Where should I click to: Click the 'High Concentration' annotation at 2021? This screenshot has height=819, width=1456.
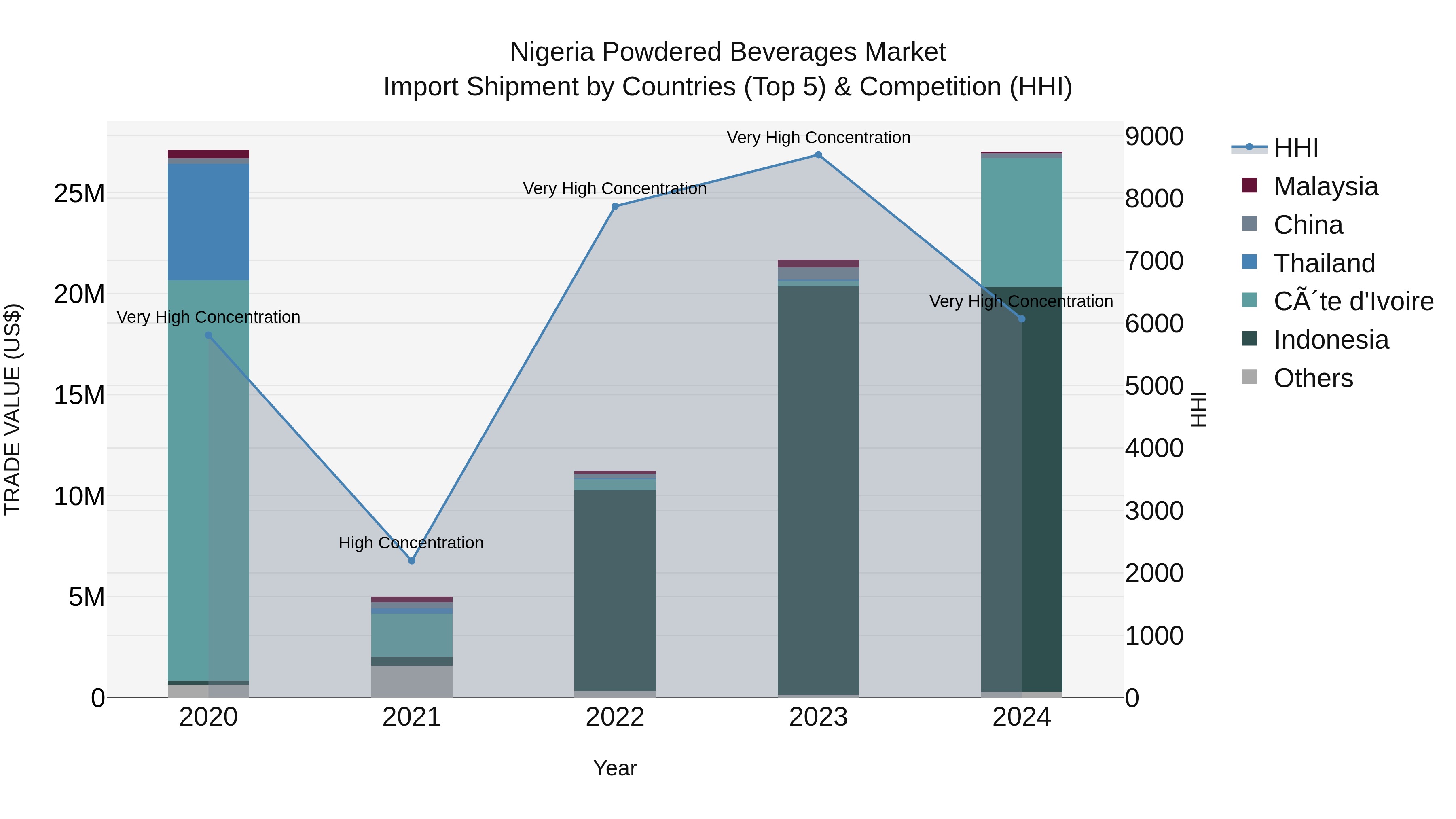[411, 543]
